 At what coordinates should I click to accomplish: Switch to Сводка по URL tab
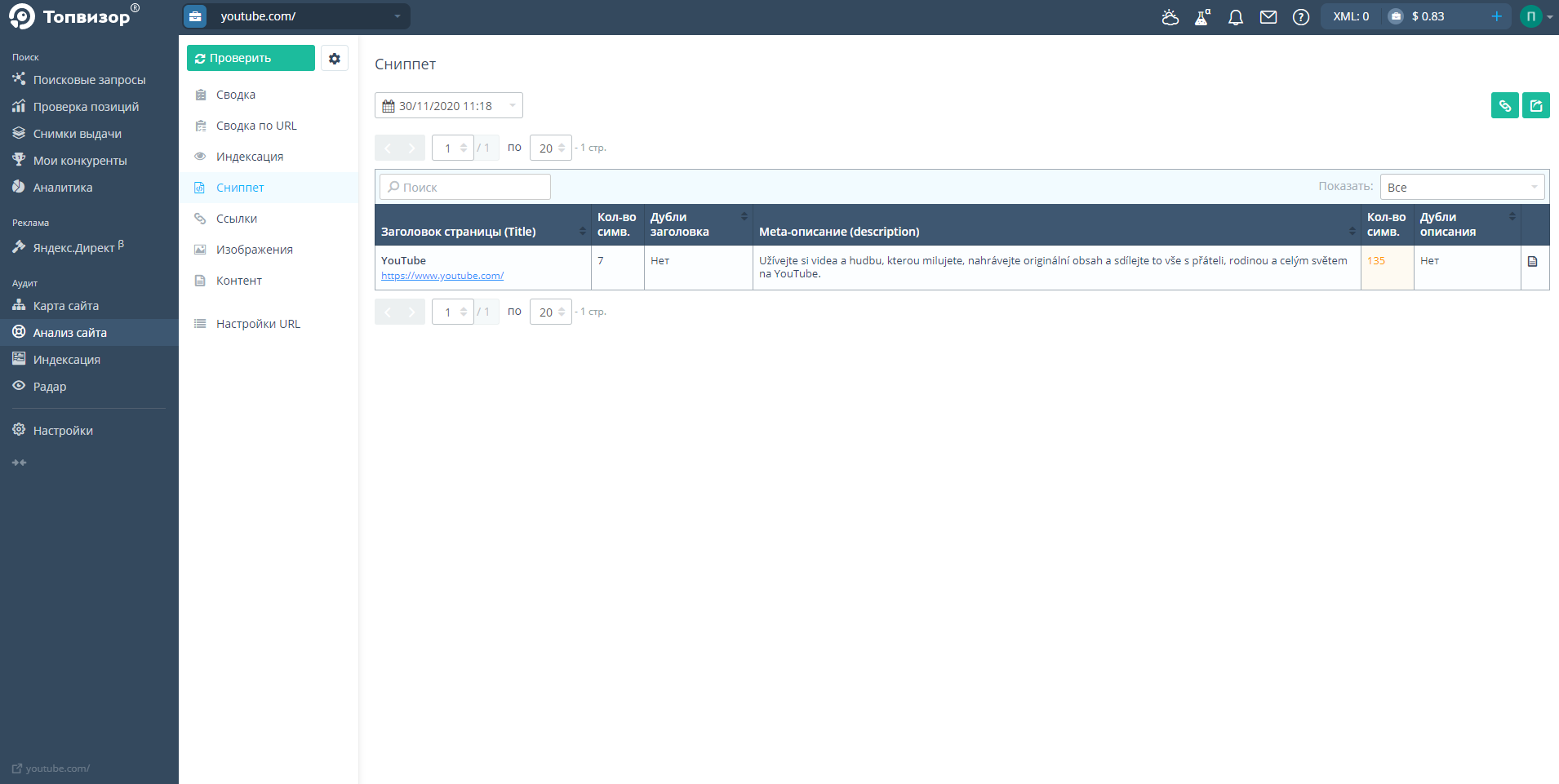pos(269,126)
